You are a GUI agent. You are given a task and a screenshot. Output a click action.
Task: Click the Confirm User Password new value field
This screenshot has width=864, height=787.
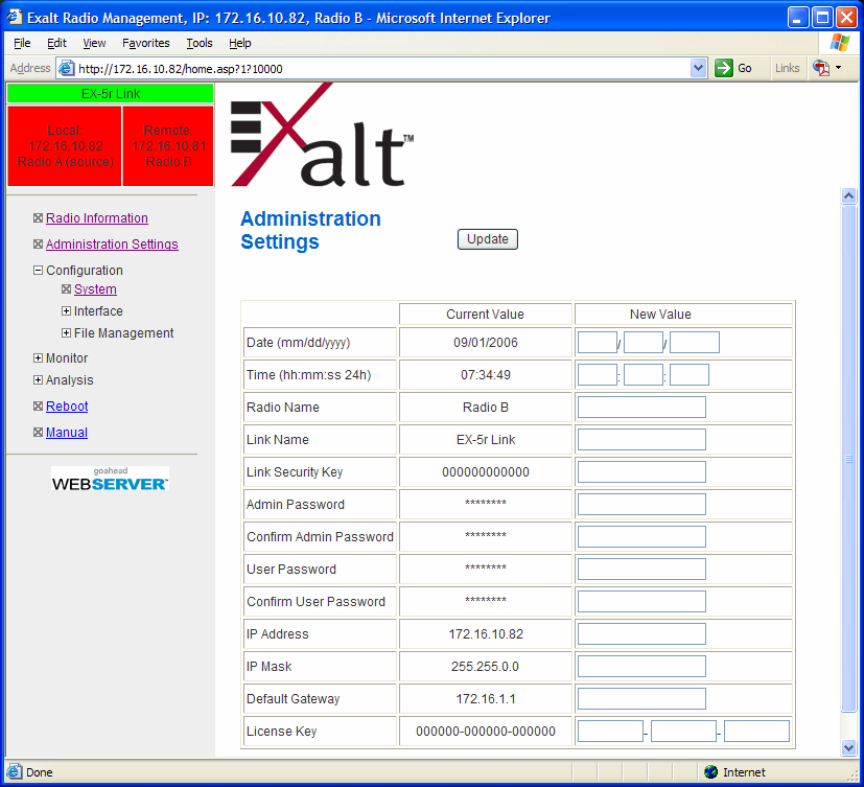tap(641, 601)
